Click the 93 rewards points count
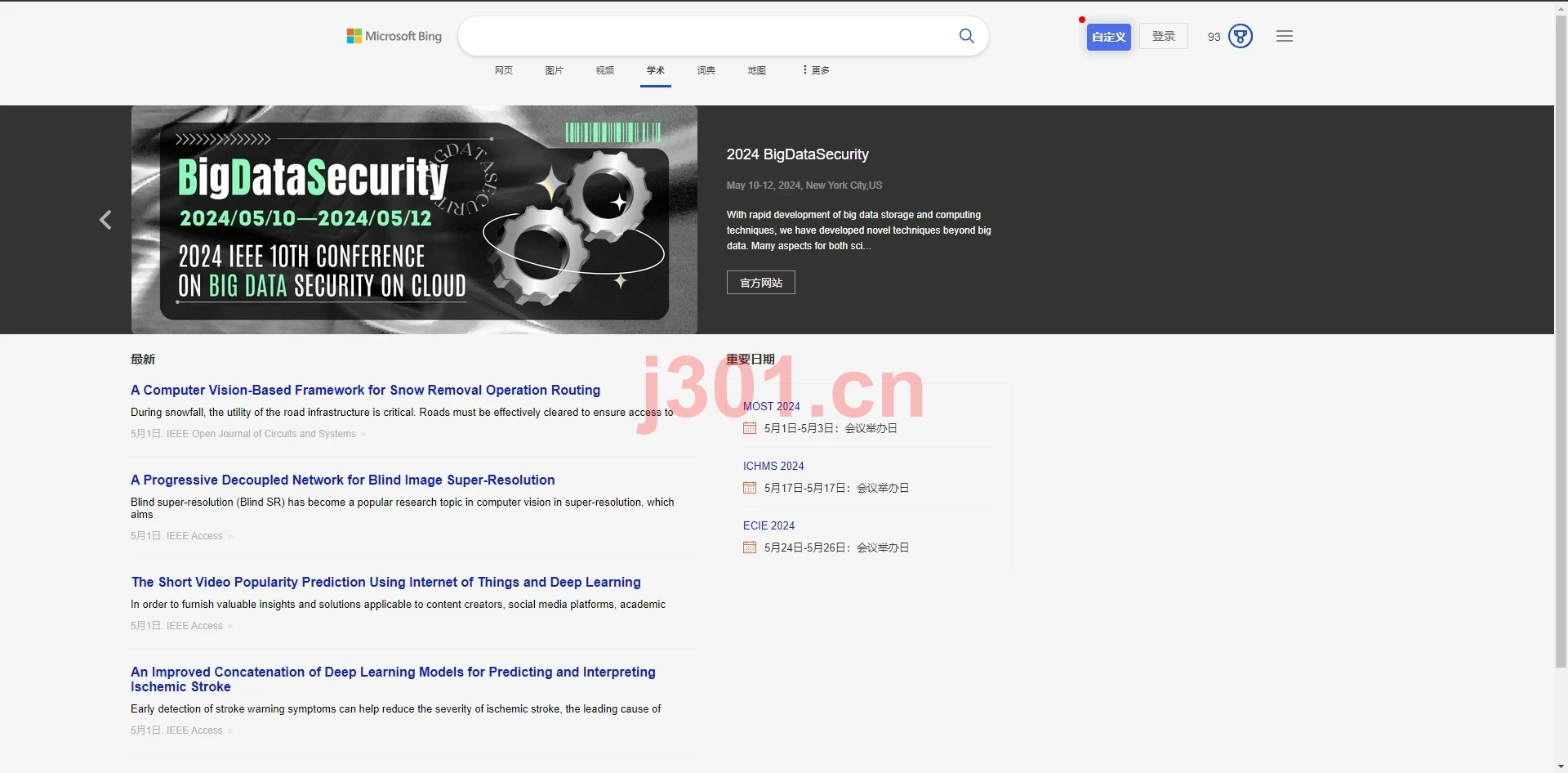Screen dimensions: 1568x773 [x=1214, y=37]
